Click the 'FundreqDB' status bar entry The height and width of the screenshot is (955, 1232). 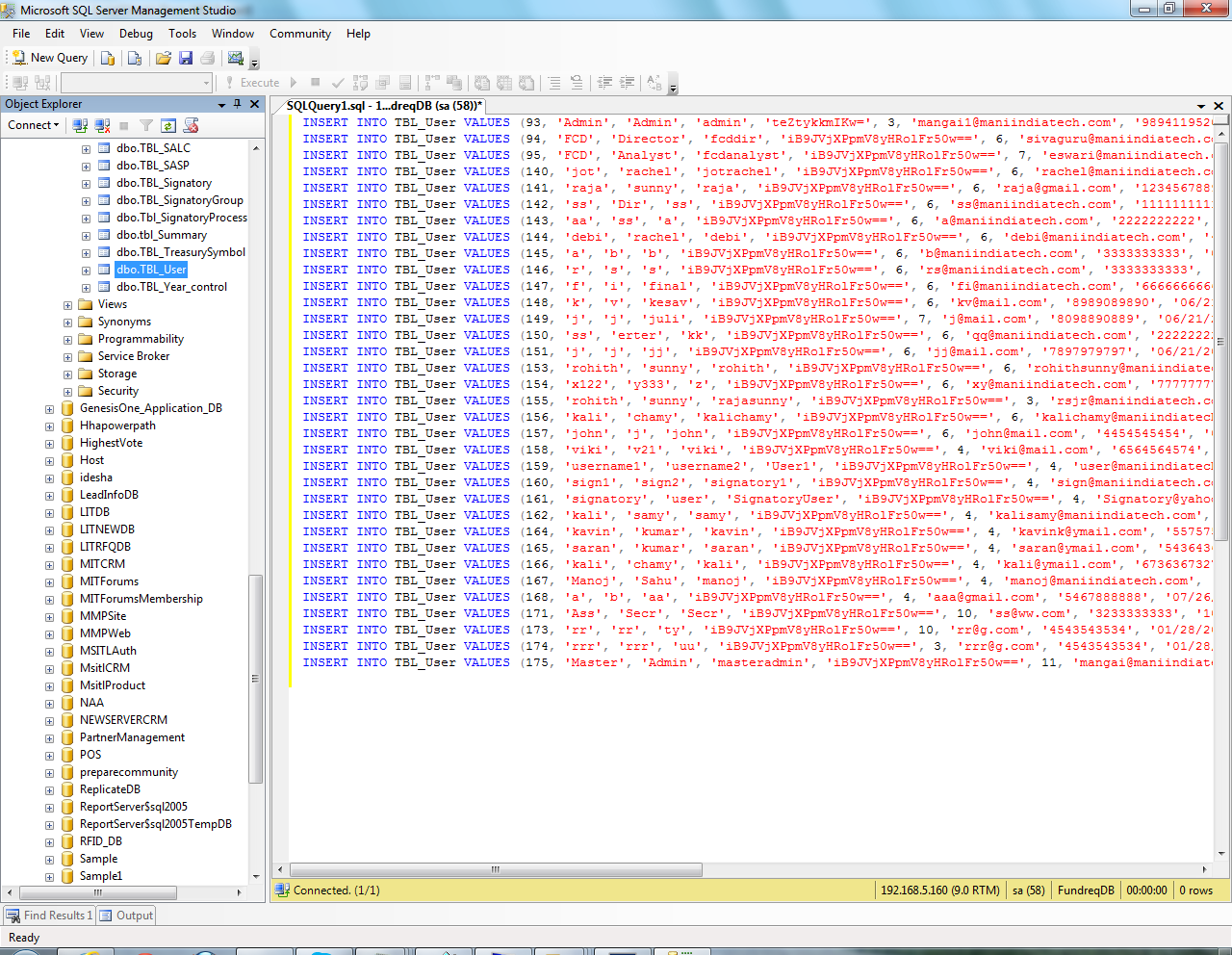coord(1086,890)
